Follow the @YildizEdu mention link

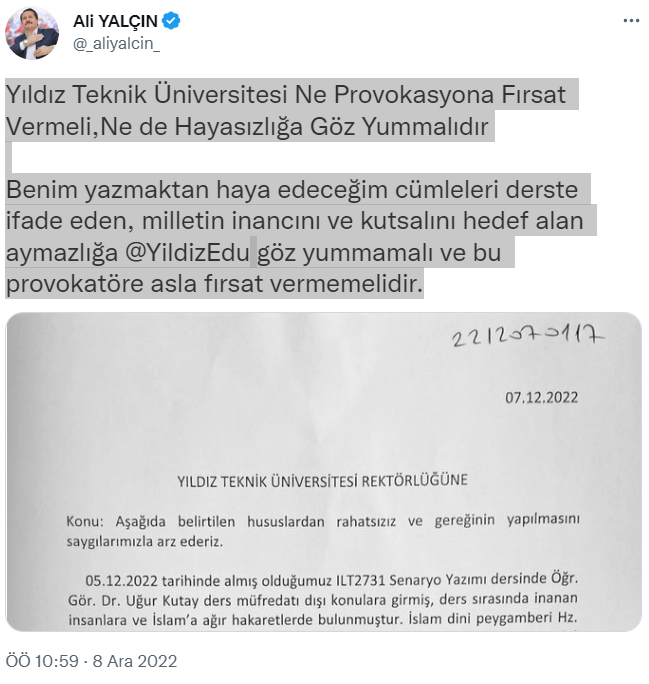pos(188,252)
